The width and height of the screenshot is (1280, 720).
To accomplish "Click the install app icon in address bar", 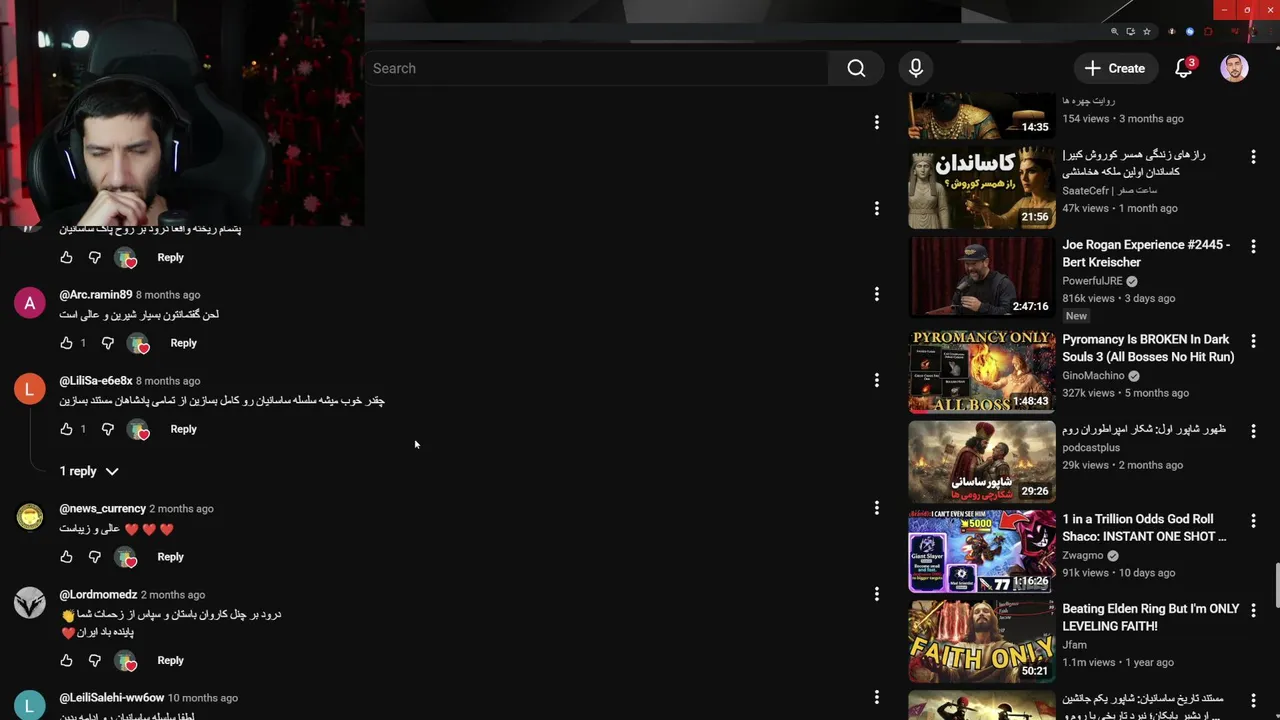I will 1131,32.
